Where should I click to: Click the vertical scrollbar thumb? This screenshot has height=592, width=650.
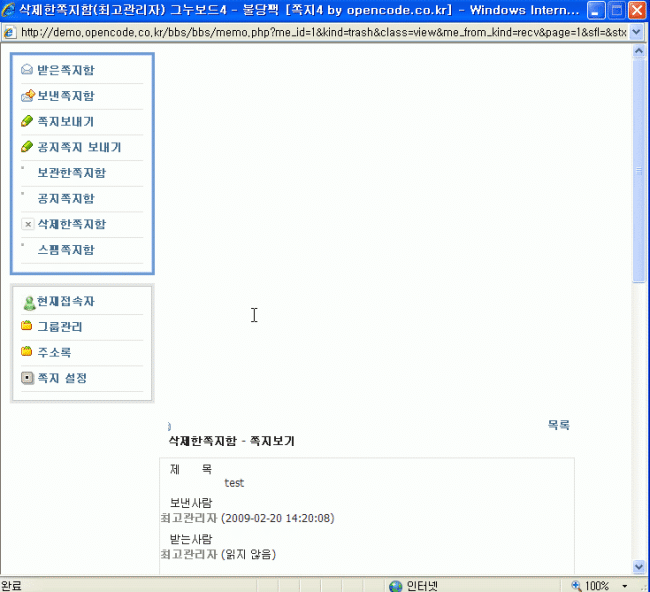(639, 171)
